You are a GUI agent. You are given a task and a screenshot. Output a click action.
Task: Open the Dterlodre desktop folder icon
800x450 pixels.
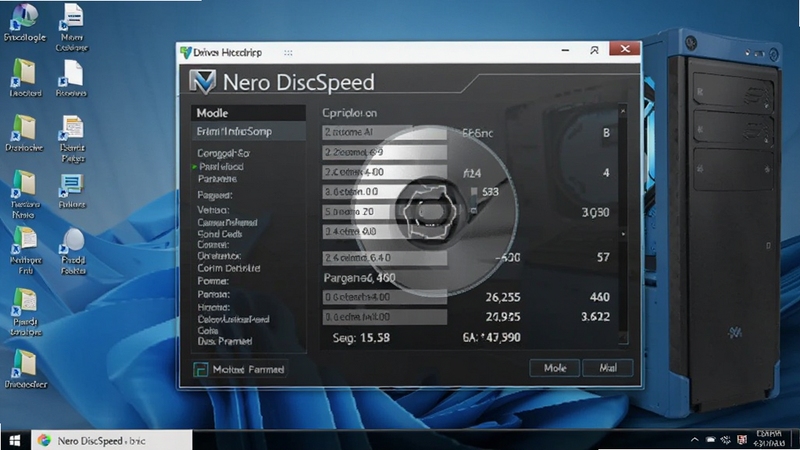point(24,133)
